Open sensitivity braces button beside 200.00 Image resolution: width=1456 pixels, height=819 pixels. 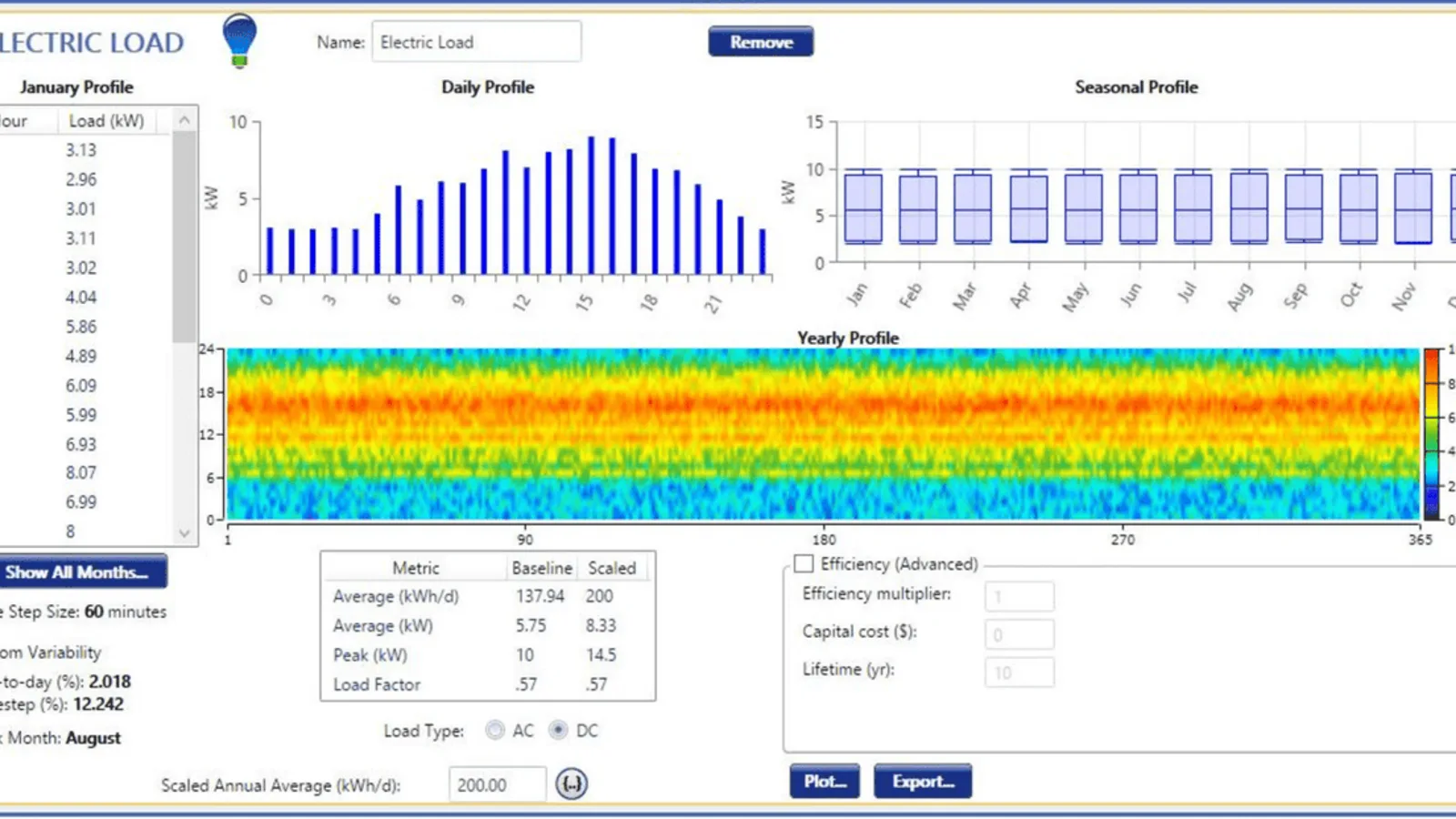click(571, 784)
